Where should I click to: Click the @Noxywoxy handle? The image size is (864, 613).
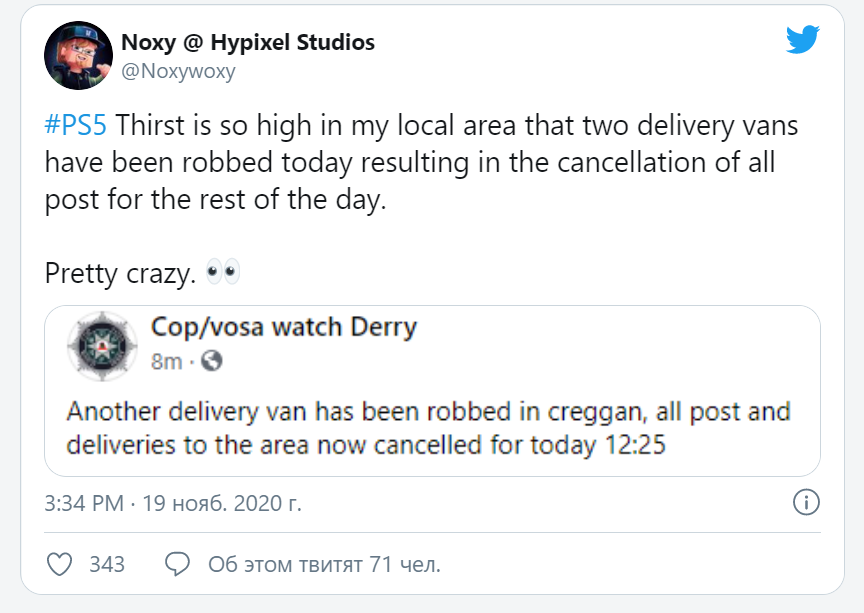(x=178, y=71)
